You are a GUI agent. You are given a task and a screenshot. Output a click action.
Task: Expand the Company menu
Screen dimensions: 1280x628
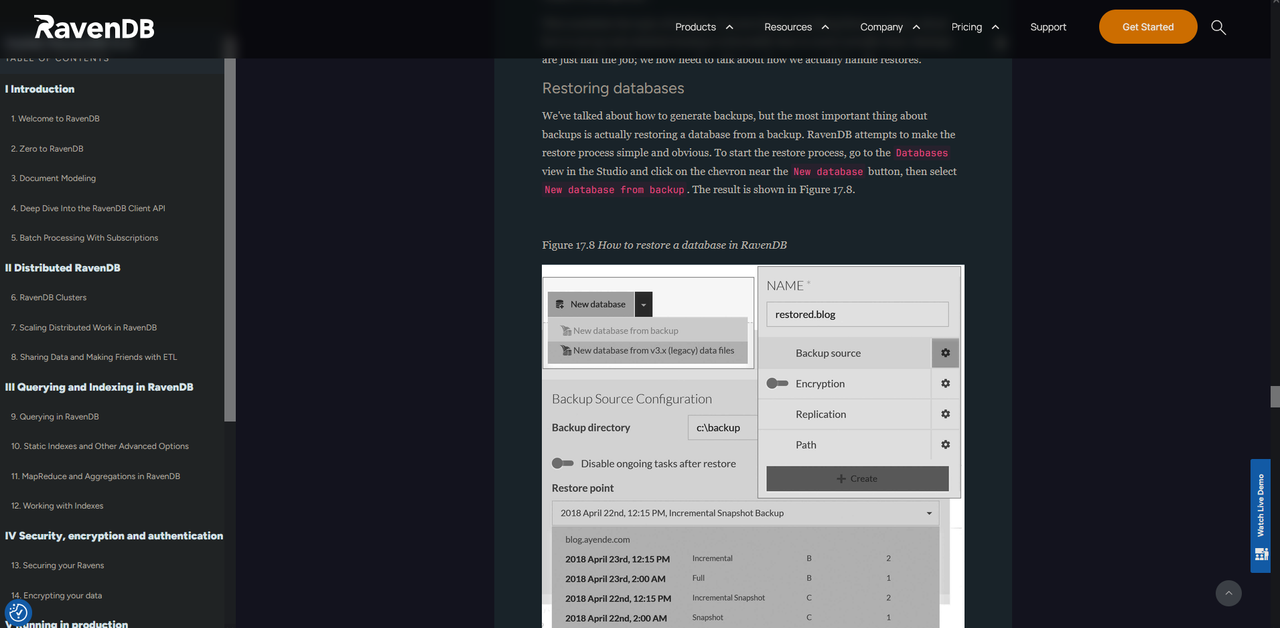point(890,27)
